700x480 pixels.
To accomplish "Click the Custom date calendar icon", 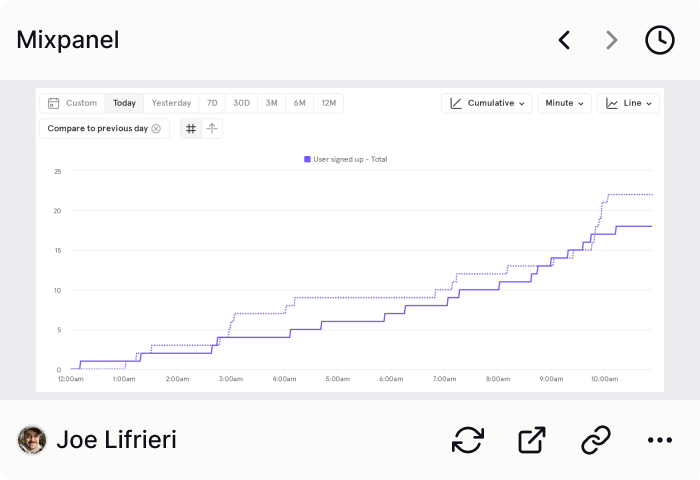I will [54, 103].
